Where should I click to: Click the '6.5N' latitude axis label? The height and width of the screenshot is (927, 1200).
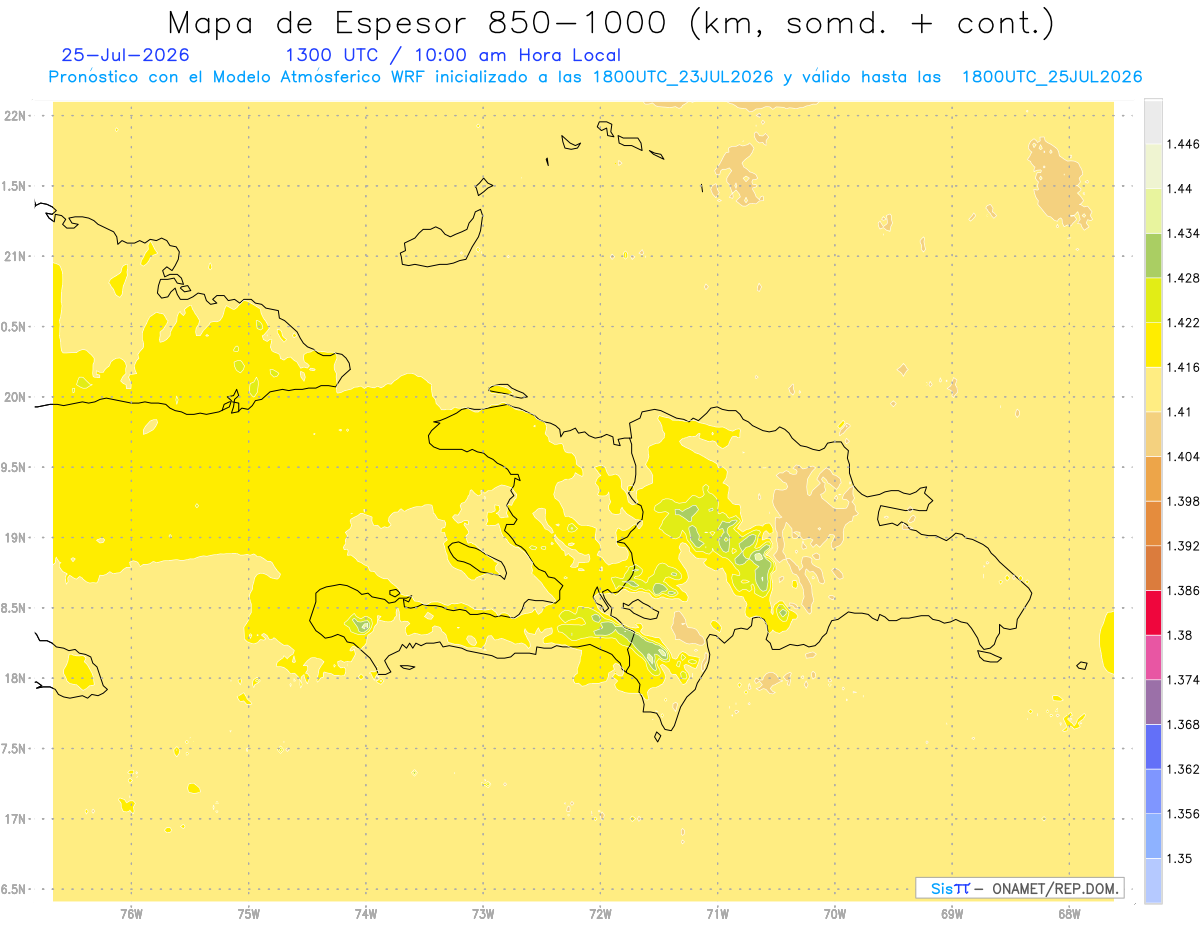[14, 889]
